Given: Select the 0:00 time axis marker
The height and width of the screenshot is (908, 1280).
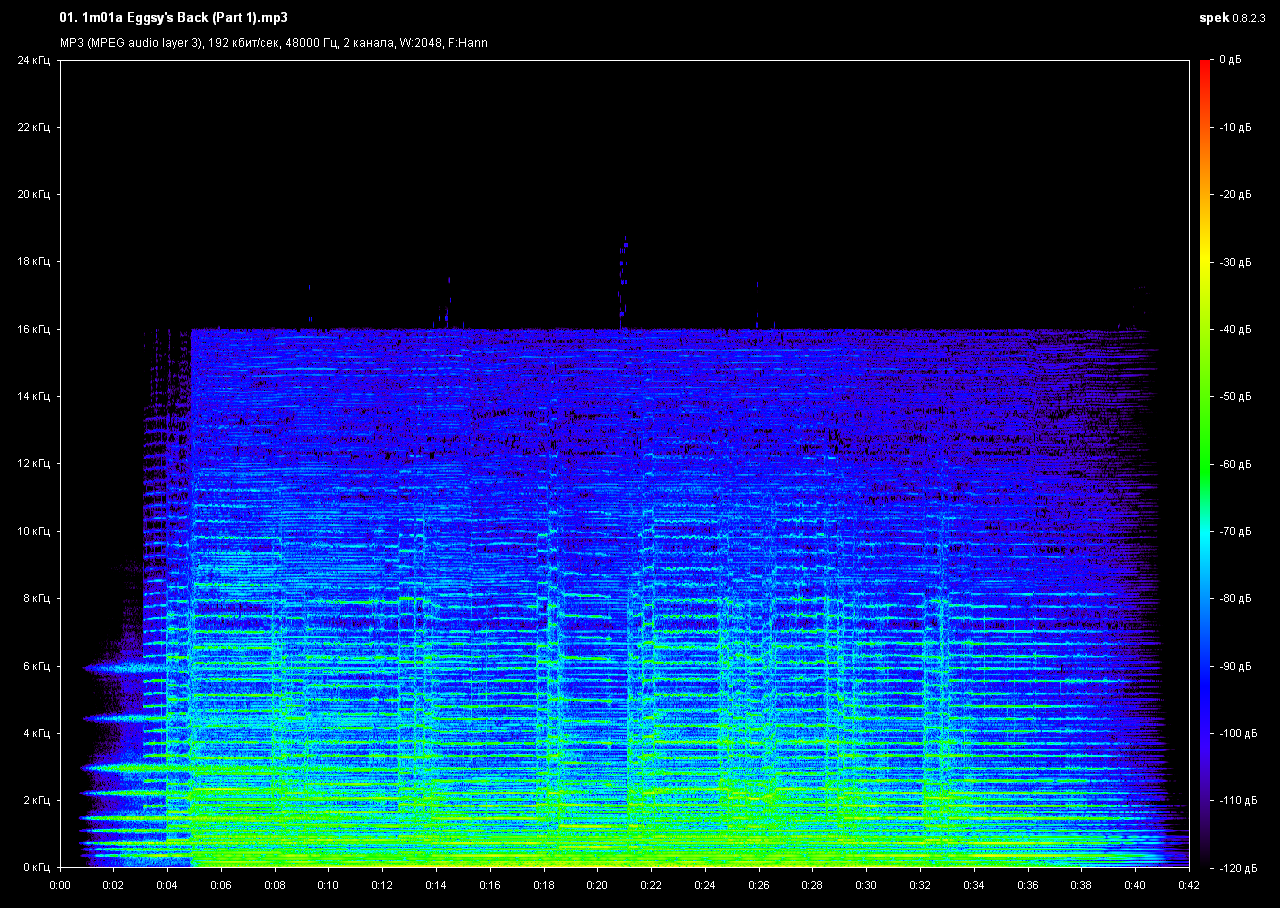Looking at the screenshot, I should point(60,885).
